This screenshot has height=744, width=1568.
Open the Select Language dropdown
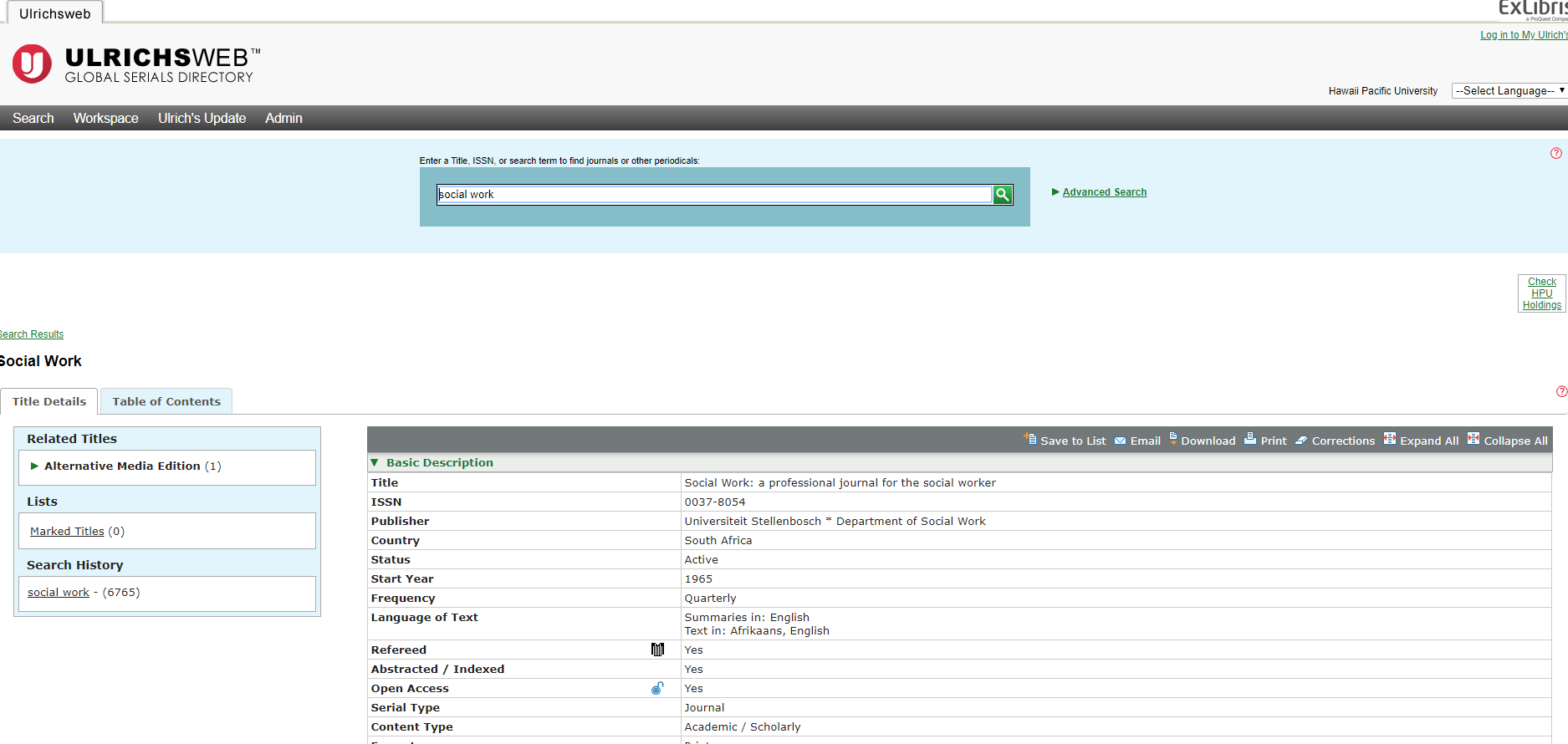pos(1509,90)
